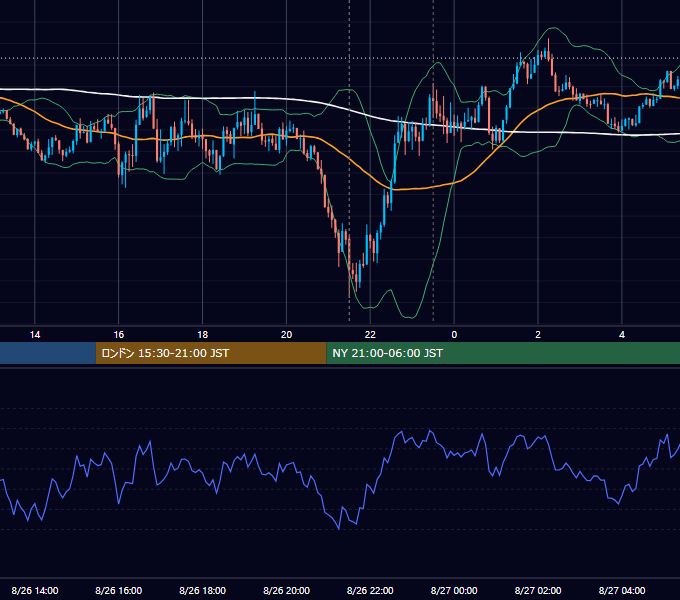
Task: Click the 4 hour label on price chart axis
Action: pyautogui.click(x=622, y=335)
